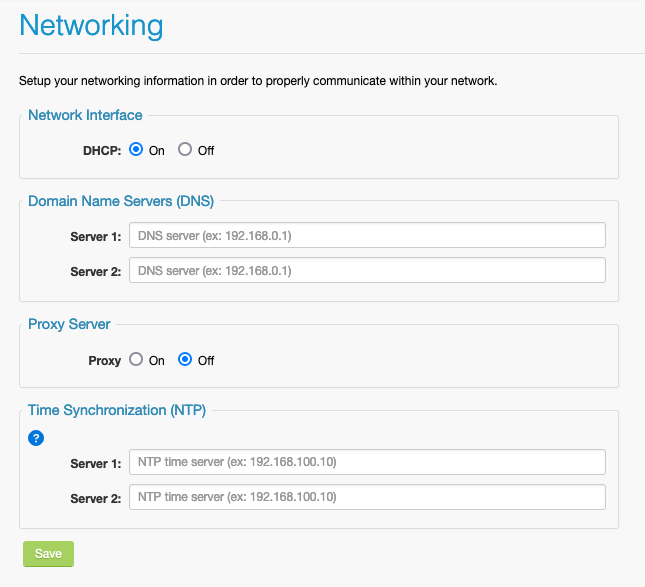The width and height of the screenshot is (645, 587).
Task: Click the blue NTP help question mark icon
Action: 36,438
